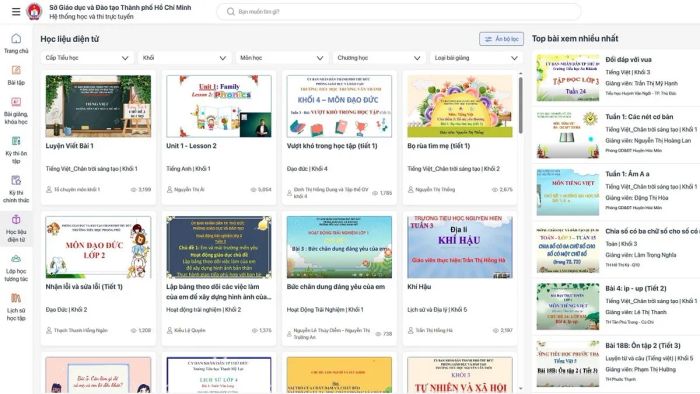The width and height of the screenshot is (700, 394).
Task: Open Khí Hậu lesson thumbnail
Action: tap(460, 247)
